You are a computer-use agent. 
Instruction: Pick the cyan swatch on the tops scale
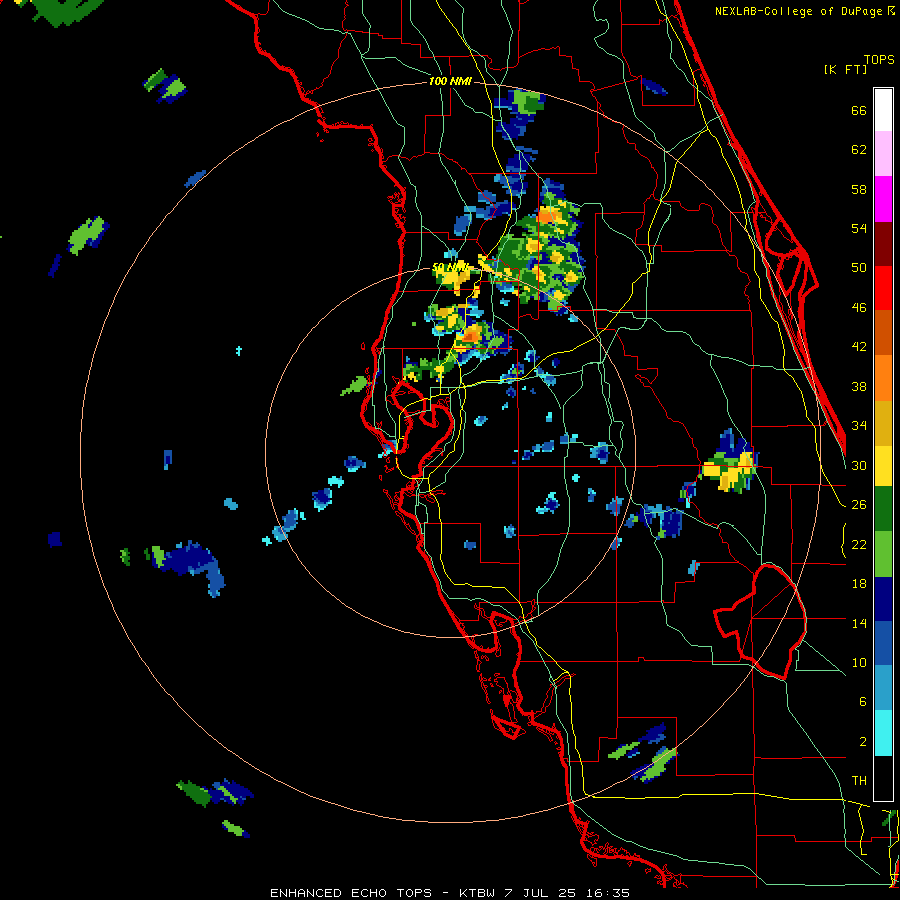883,733
